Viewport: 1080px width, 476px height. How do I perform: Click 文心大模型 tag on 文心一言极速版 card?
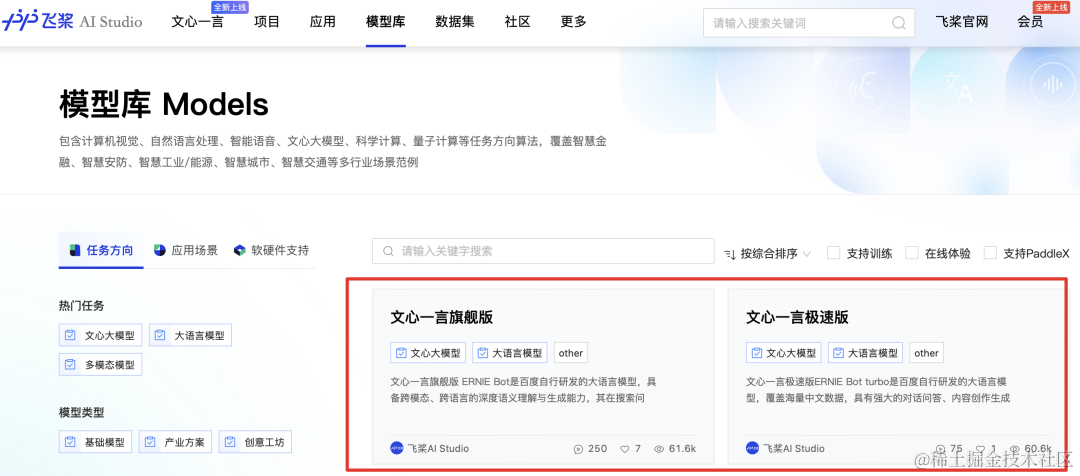tap(784, 353)
